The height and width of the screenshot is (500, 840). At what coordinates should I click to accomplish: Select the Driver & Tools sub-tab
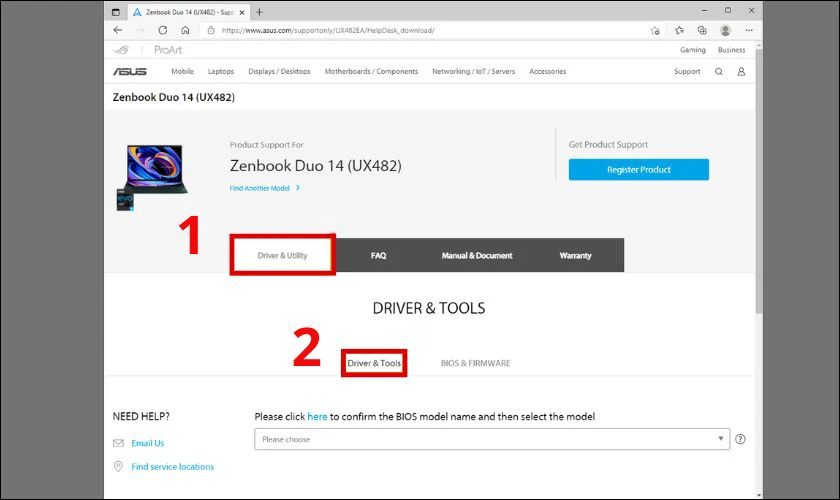tap(374, 363)
